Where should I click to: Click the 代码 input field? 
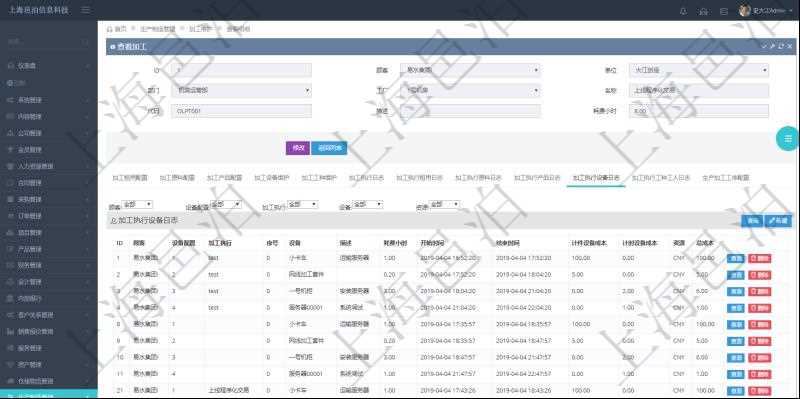241,111
